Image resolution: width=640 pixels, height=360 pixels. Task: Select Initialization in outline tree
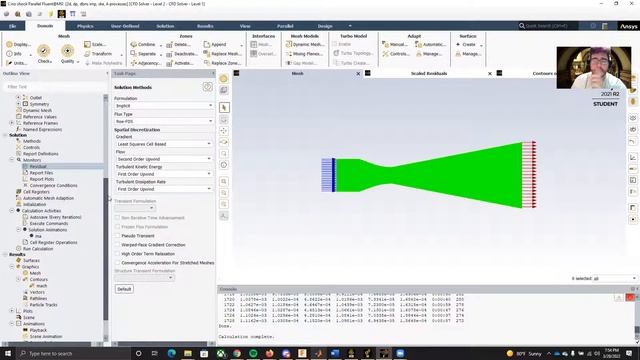point(34,204)
